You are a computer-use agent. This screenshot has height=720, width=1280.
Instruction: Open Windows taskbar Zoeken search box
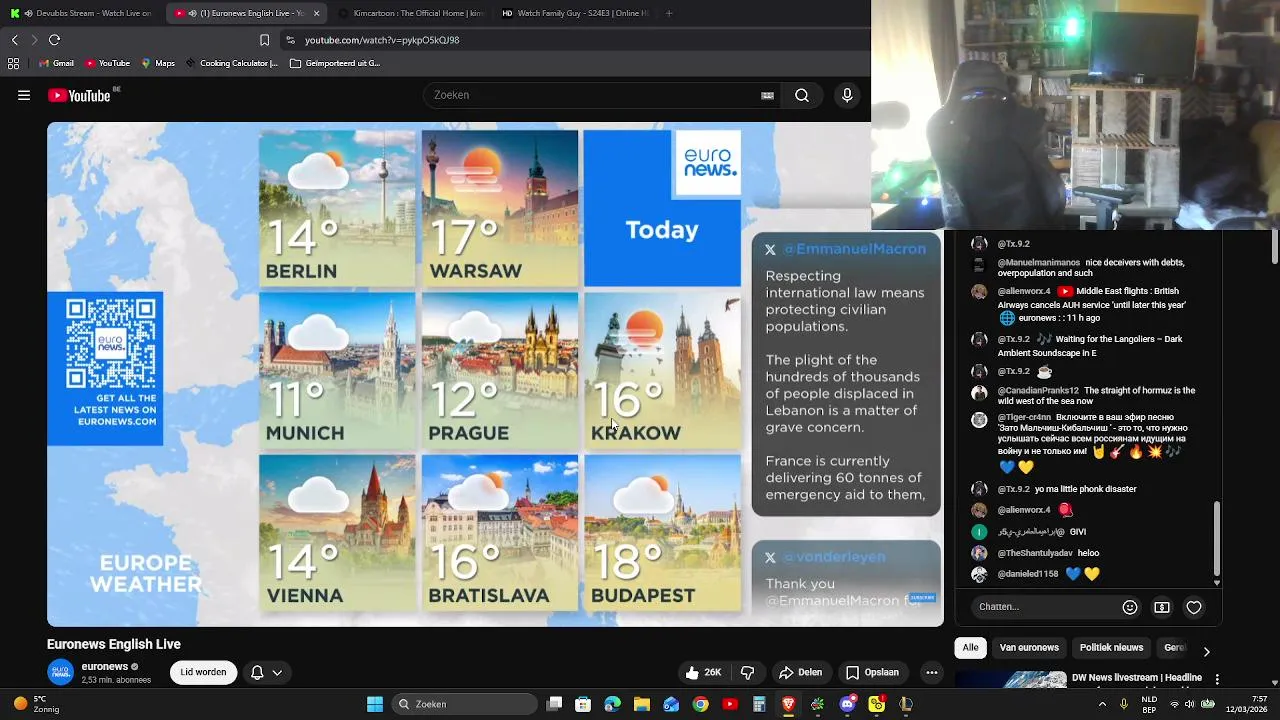tap(465, 704)
